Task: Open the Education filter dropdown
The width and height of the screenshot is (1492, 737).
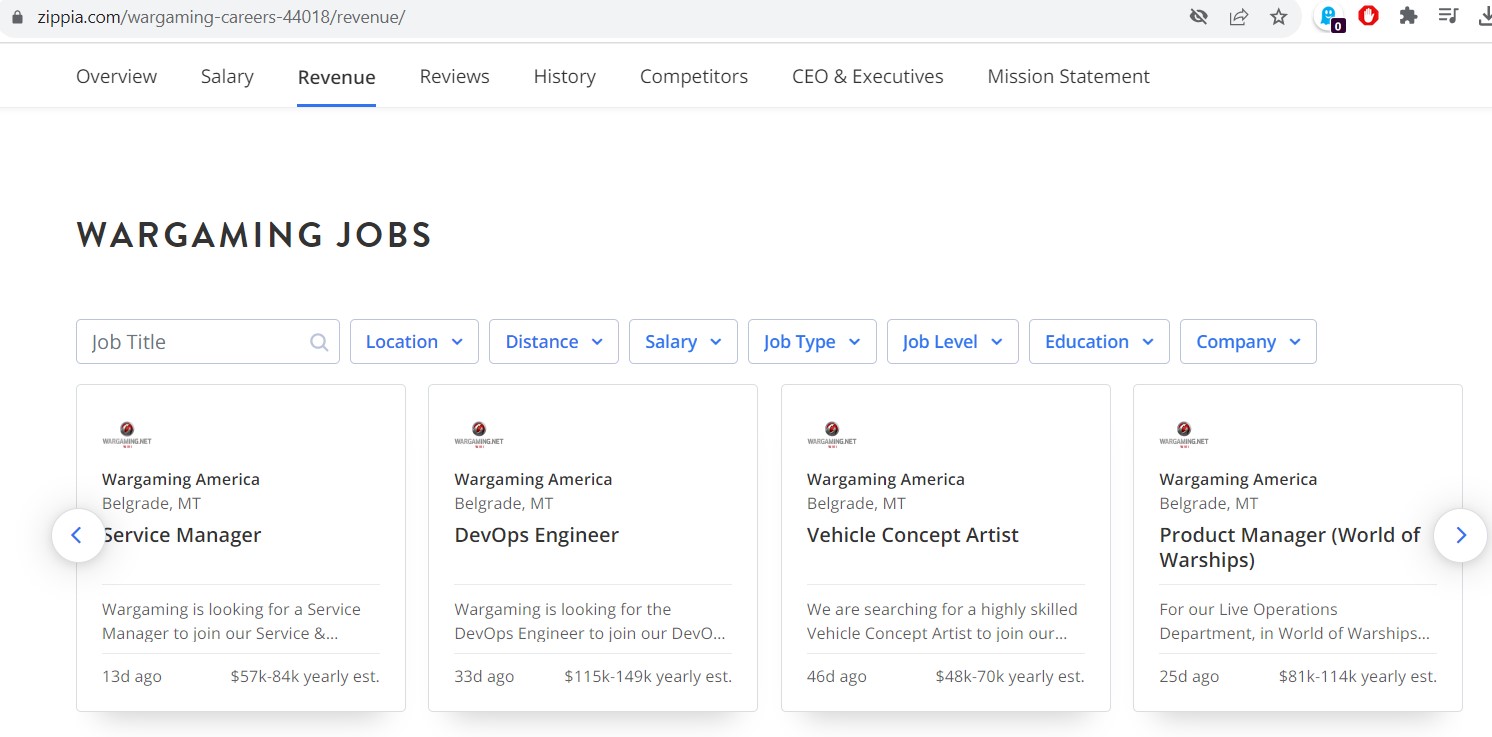Action: (1098, 342)
